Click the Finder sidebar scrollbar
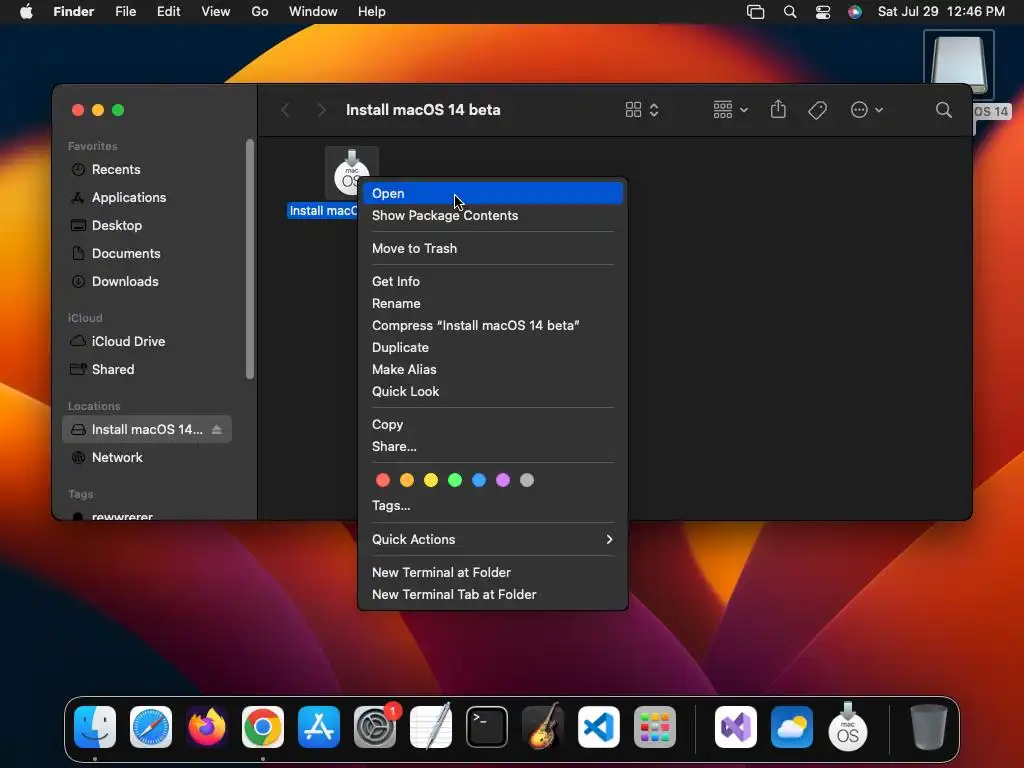This screenshot has width=1024, height=768. pos(249,259)
